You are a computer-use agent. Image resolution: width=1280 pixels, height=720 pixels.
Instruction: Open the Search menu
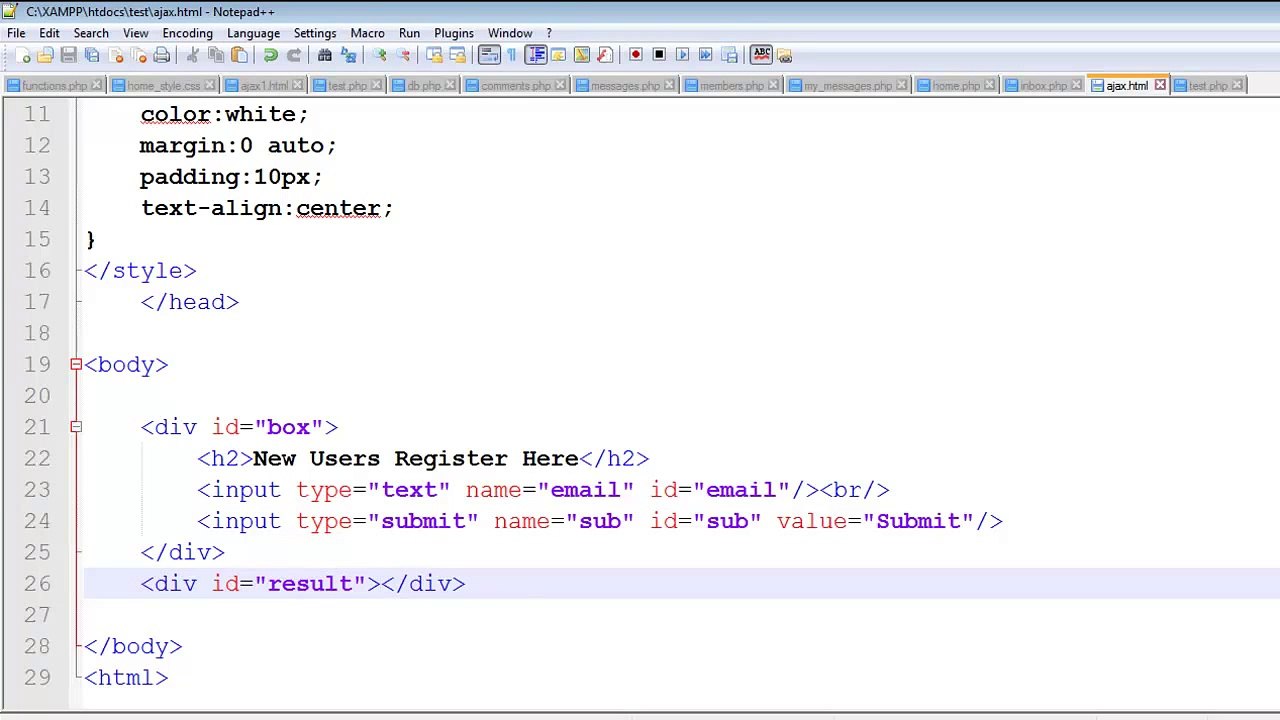(91, 33)
